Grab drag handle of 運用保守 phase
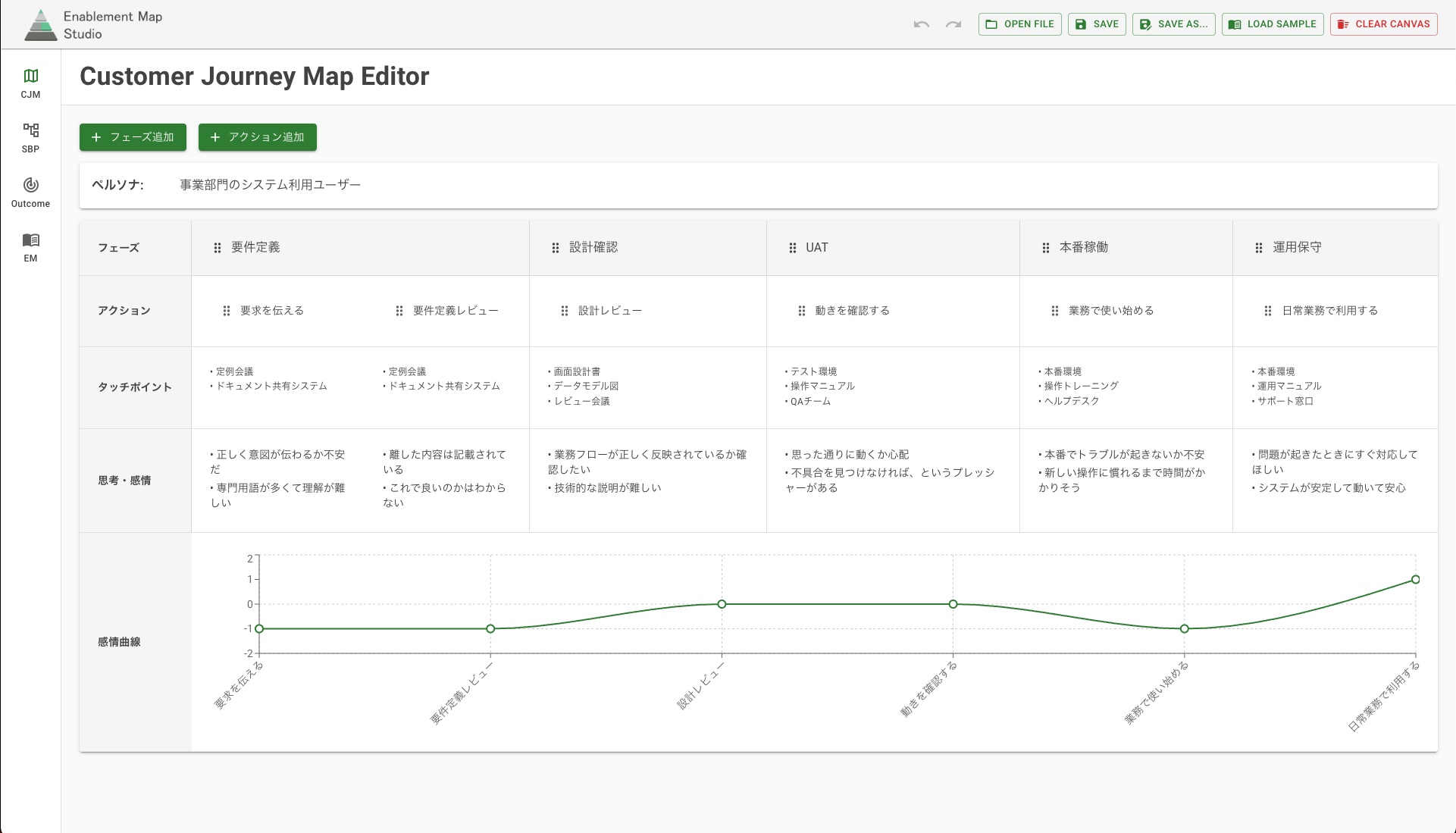Viewport: 1456px width, 833px height. [x=1259, y=248]
